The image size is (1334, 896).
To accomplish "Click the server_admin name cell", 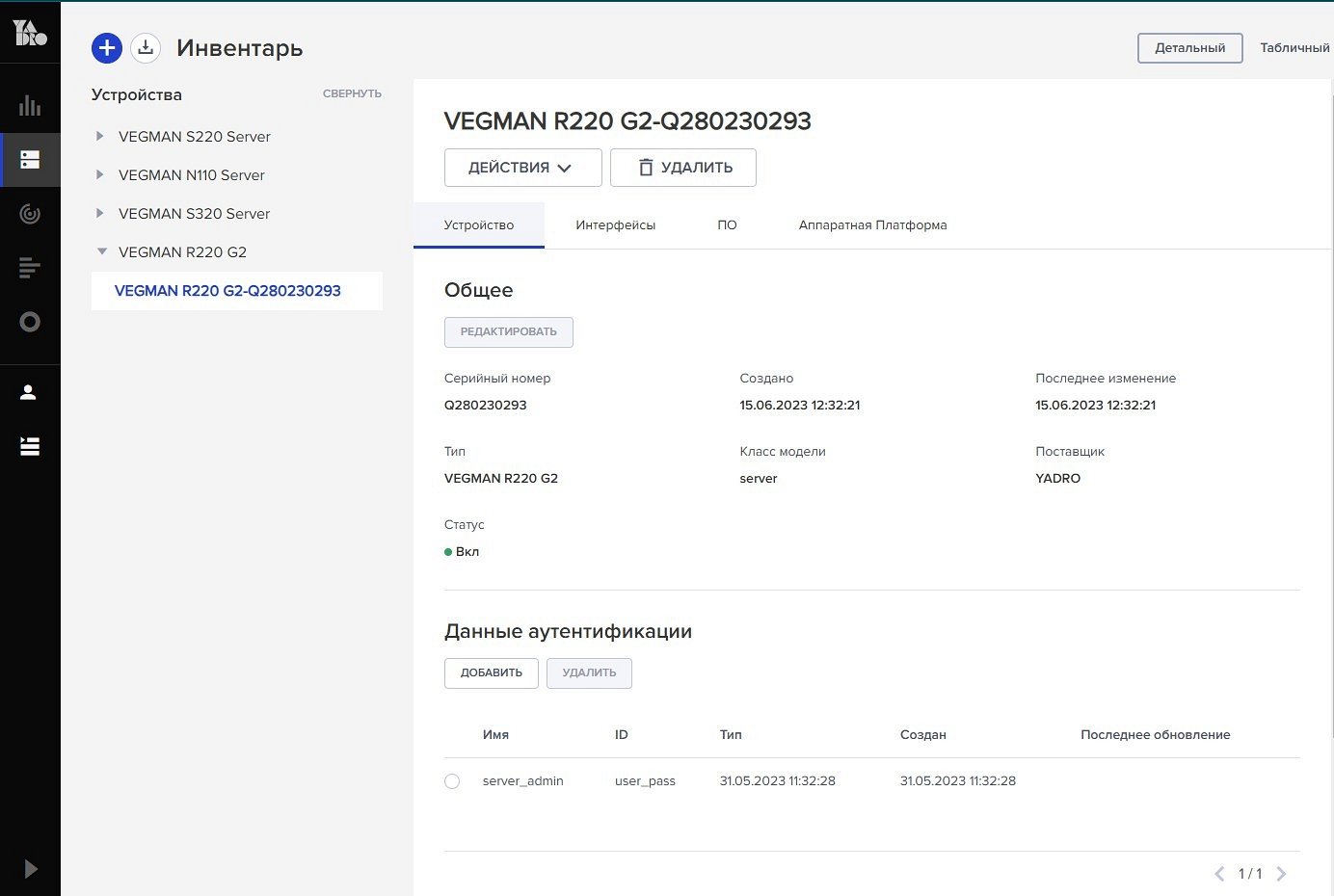I will point(523,781).
